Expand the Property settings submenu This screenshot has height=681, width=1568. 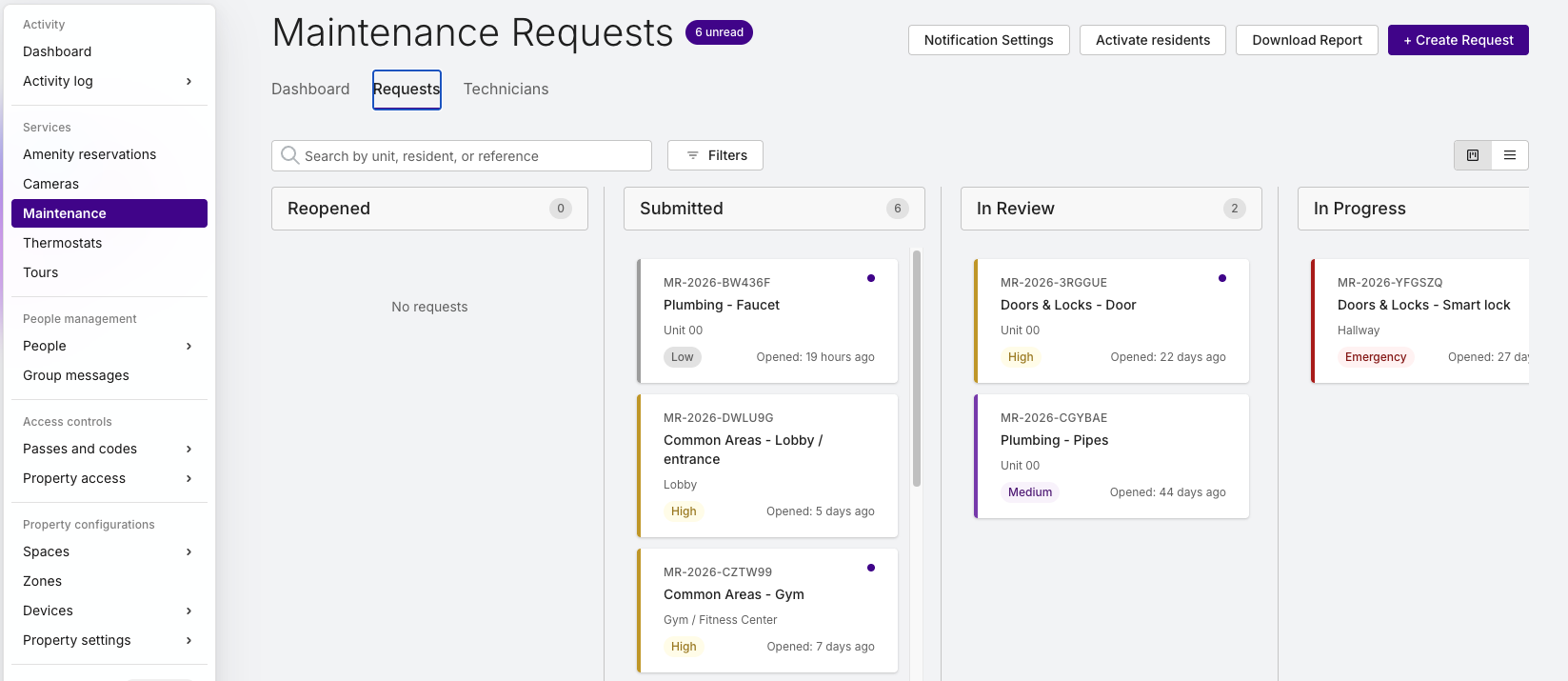pos(189,640)
